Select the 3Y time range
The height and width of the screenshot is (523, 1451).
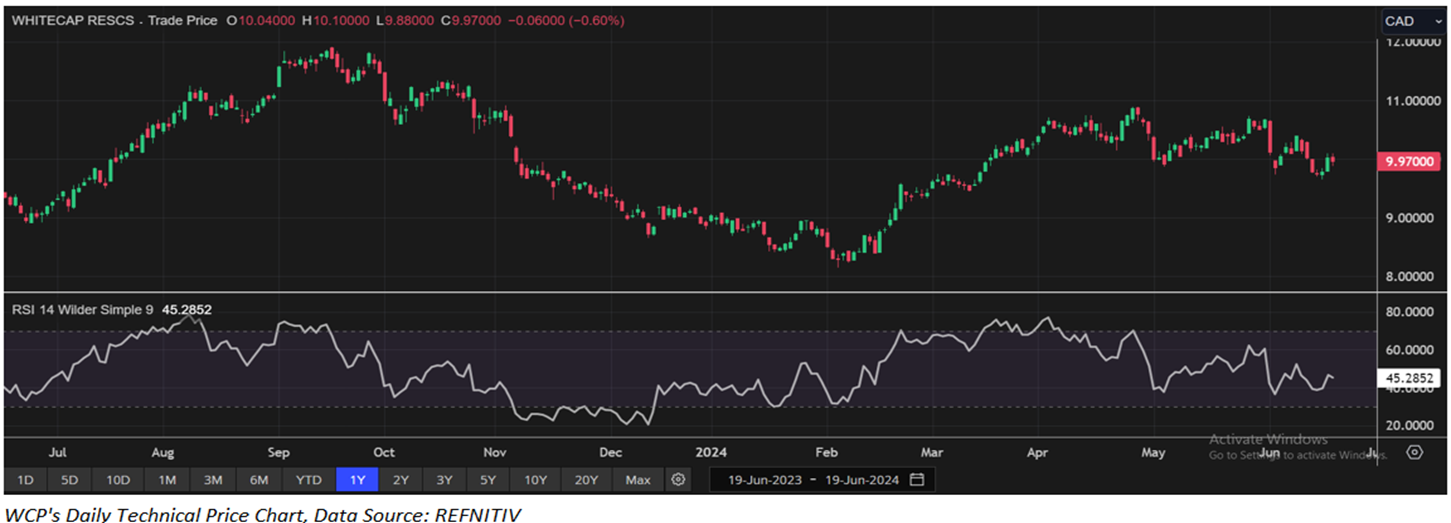[444, 480]
